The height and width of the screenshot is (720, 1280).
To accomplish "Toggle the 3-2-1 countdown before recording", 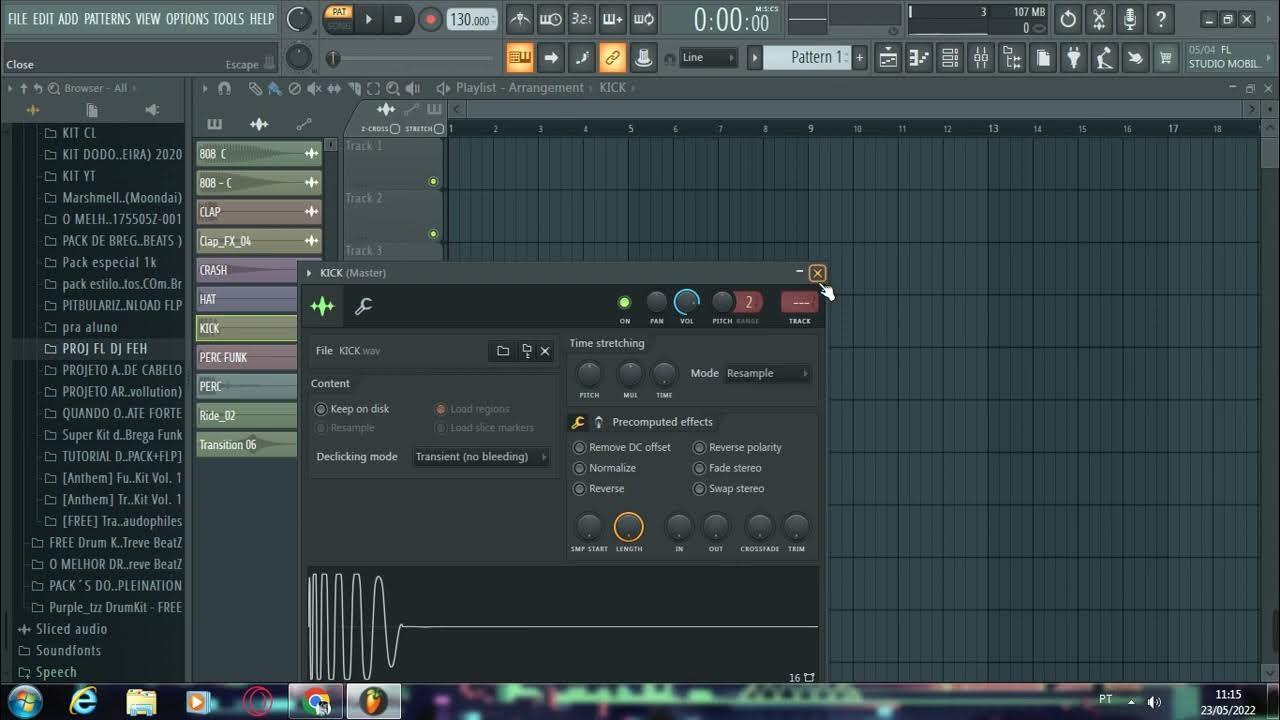I will (581, 19).
